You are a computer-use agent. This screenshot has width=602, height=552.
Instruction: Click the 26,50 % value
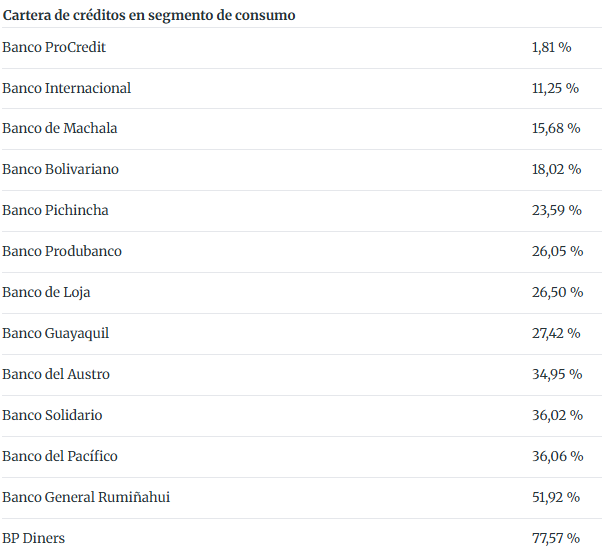coord(557,292)
